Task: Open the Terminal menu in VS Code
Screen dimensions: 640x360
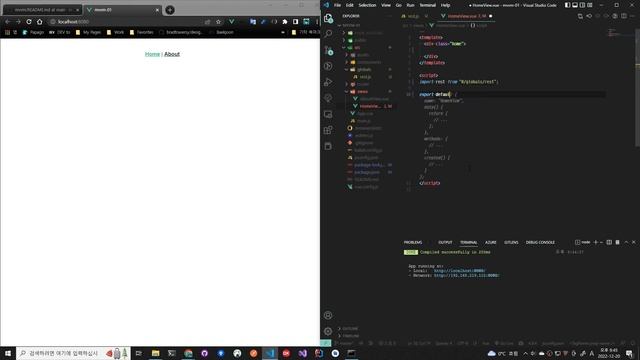Action: point(427,5)
